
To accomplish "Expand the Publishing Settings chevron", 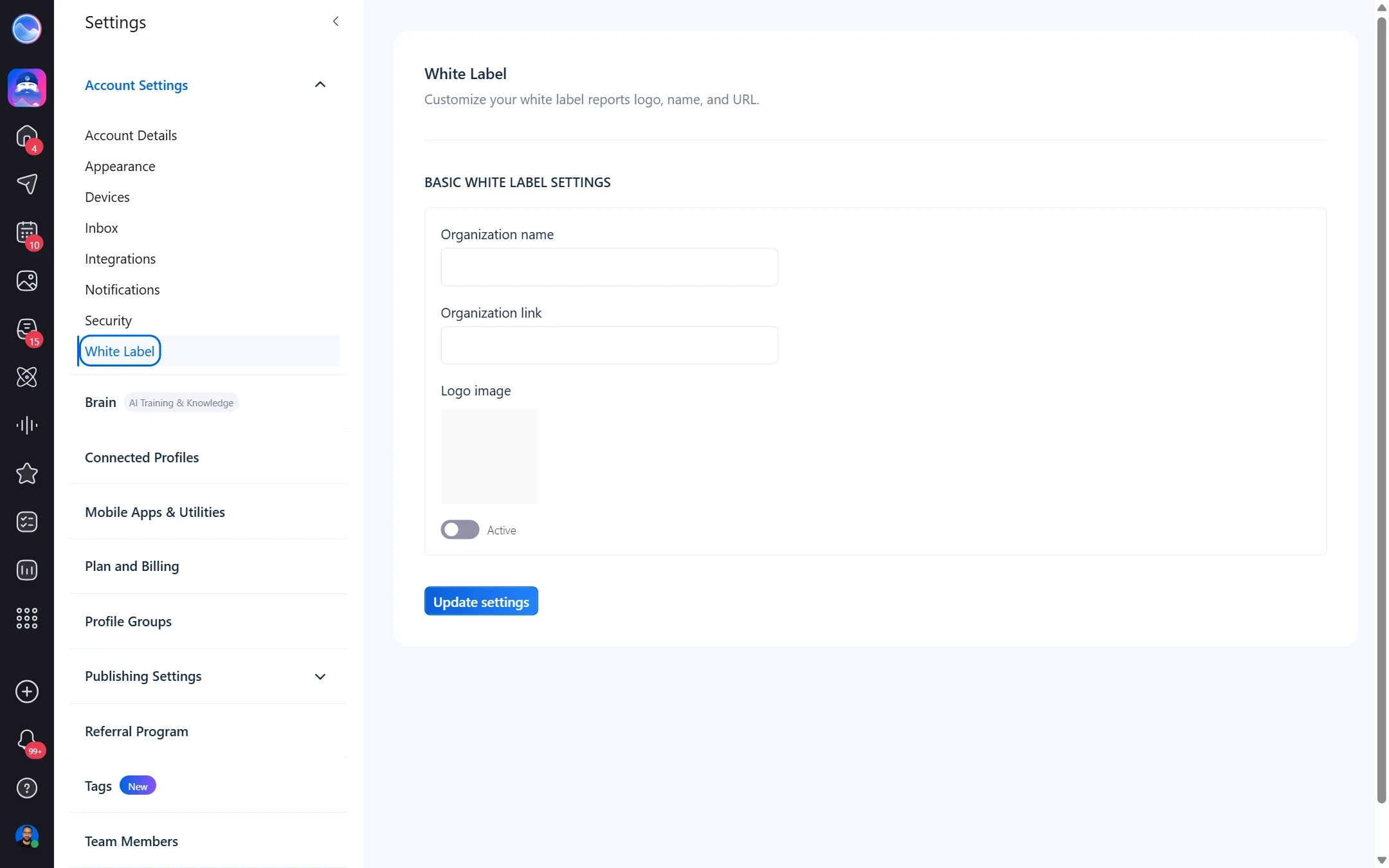I will click(x=320, y=676).
